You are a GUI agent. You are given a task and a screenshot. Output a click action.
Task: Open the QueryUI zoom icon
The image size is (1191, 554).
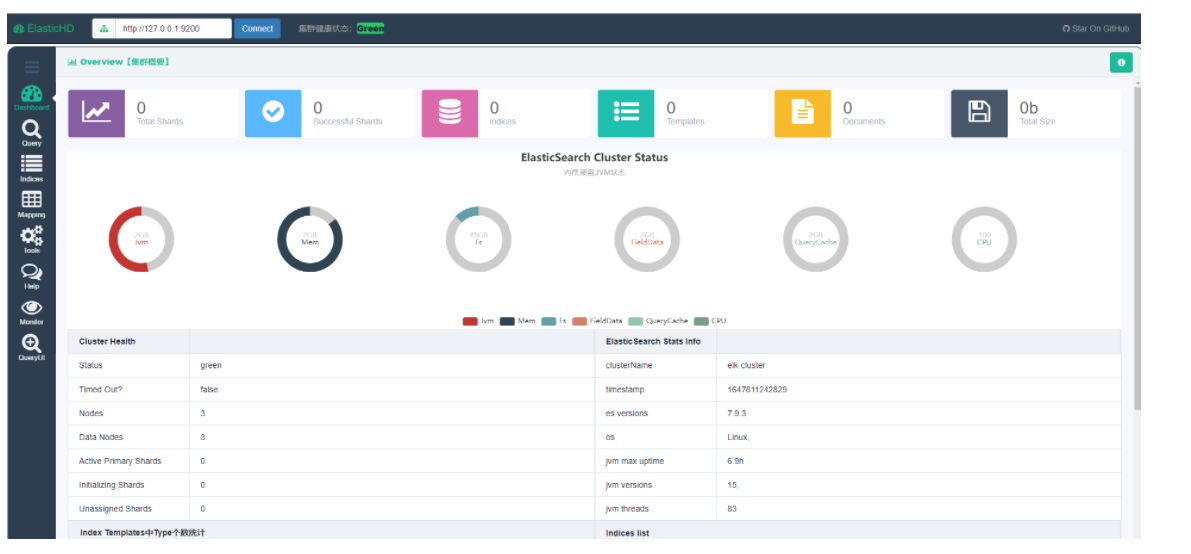tap(32, 343)
